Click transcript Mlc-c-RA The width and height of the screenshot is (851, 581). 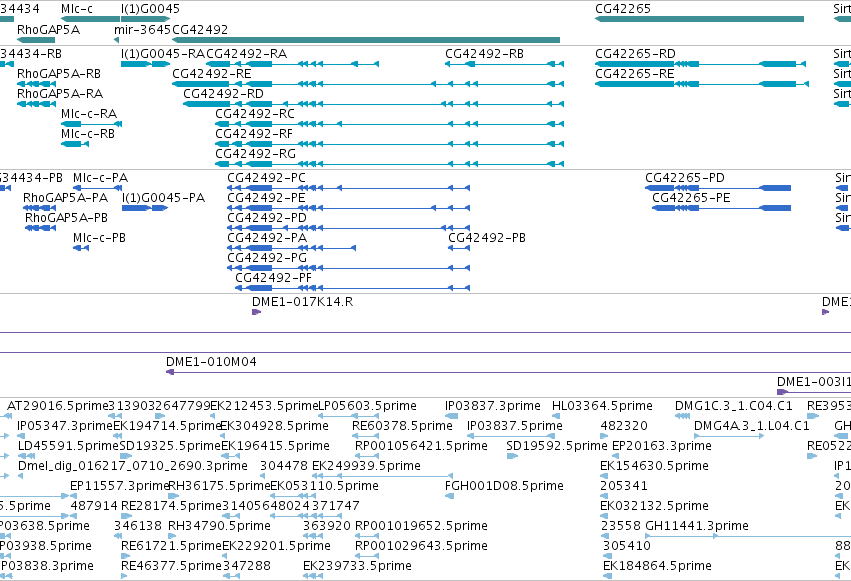tap(91, 124)
